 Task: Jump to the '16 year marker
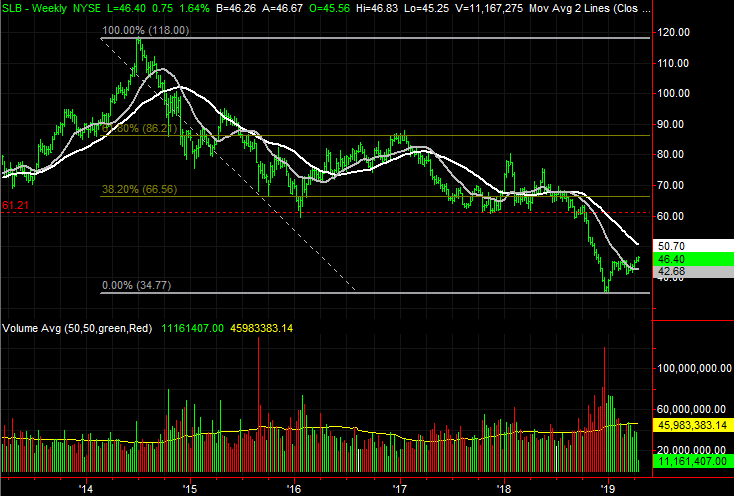[x=294, y=489]
